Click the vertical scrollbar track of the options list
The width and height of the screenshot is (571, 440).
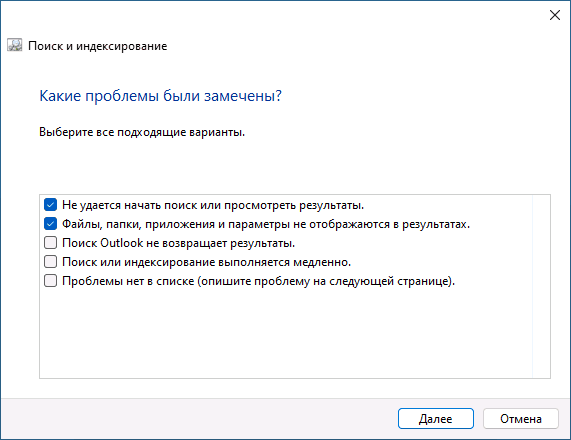[541, 286]
